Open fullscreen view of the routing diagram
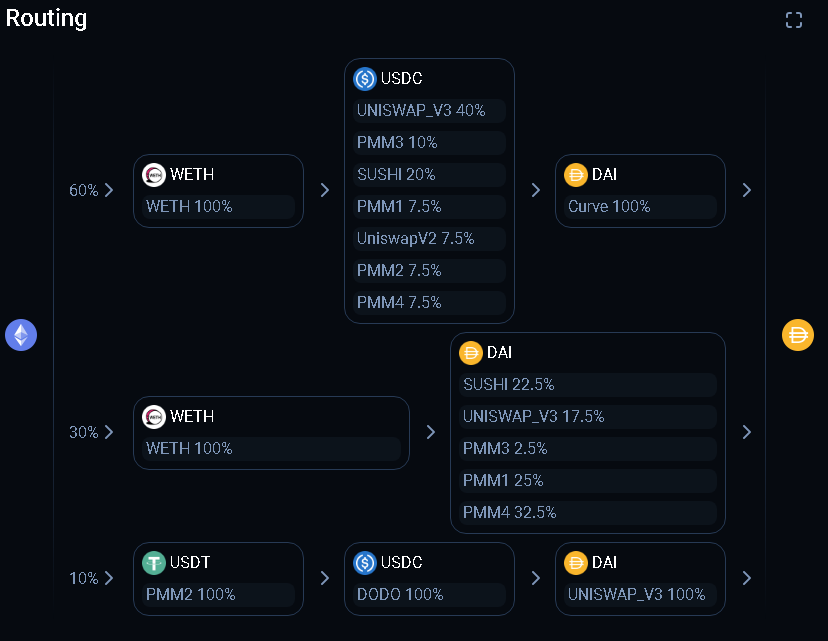The width and height of the screenshot is (828, 641). 793,19
